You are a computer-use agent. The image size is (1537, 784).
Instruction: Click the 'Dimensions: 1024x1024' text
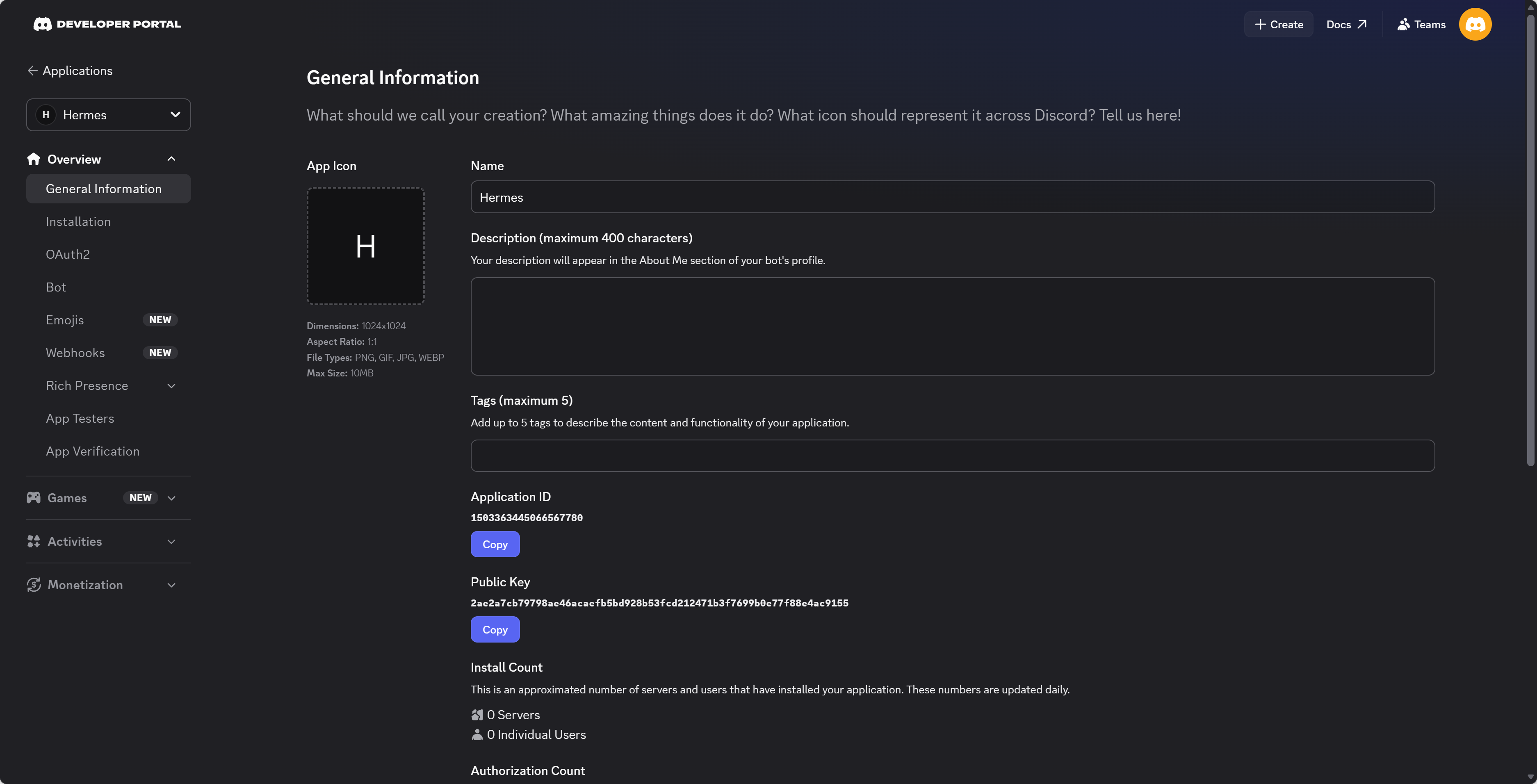coord(356,326)
